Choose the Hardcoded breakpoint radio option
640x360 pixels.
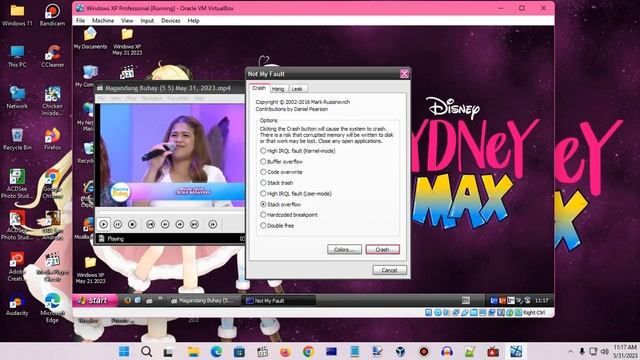click(289, 215)
